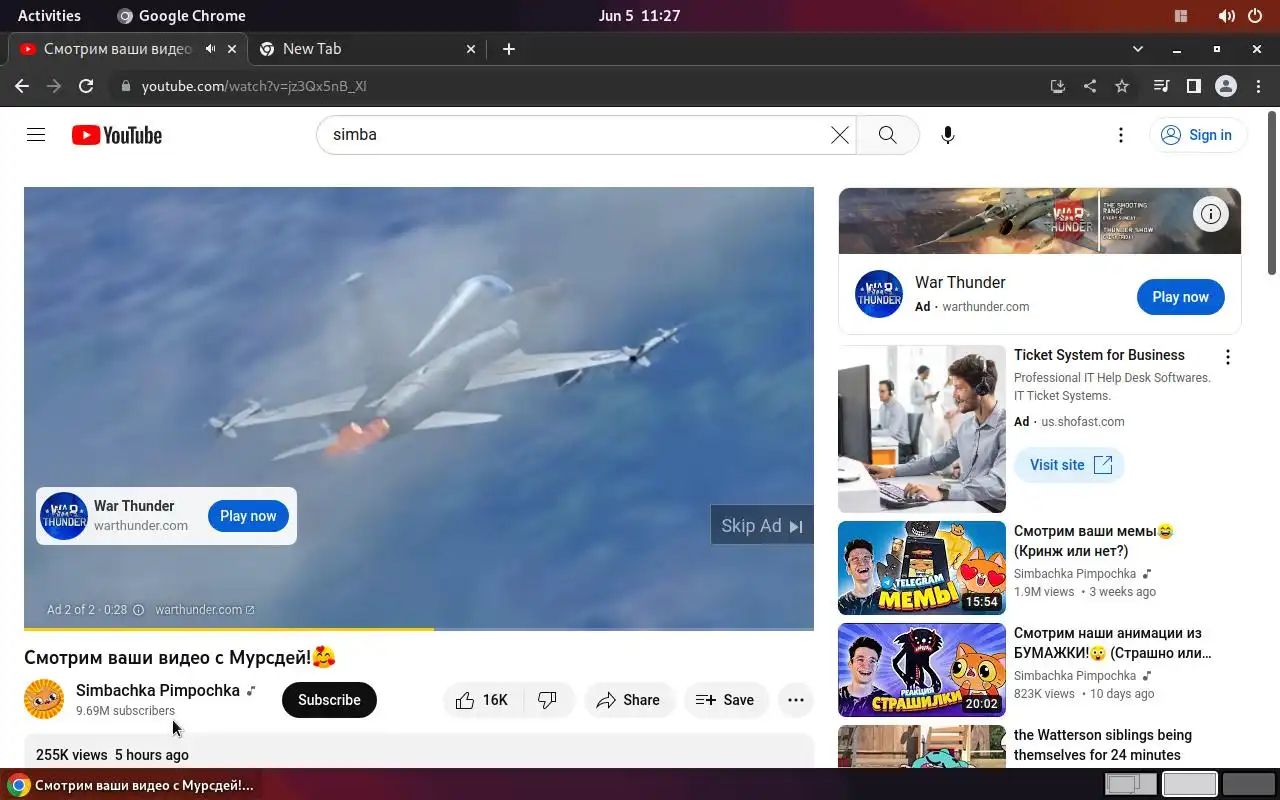The width and height of the screenshot is (1280, 800).
Task: Open Activities overview
Action: pos(49,15)
